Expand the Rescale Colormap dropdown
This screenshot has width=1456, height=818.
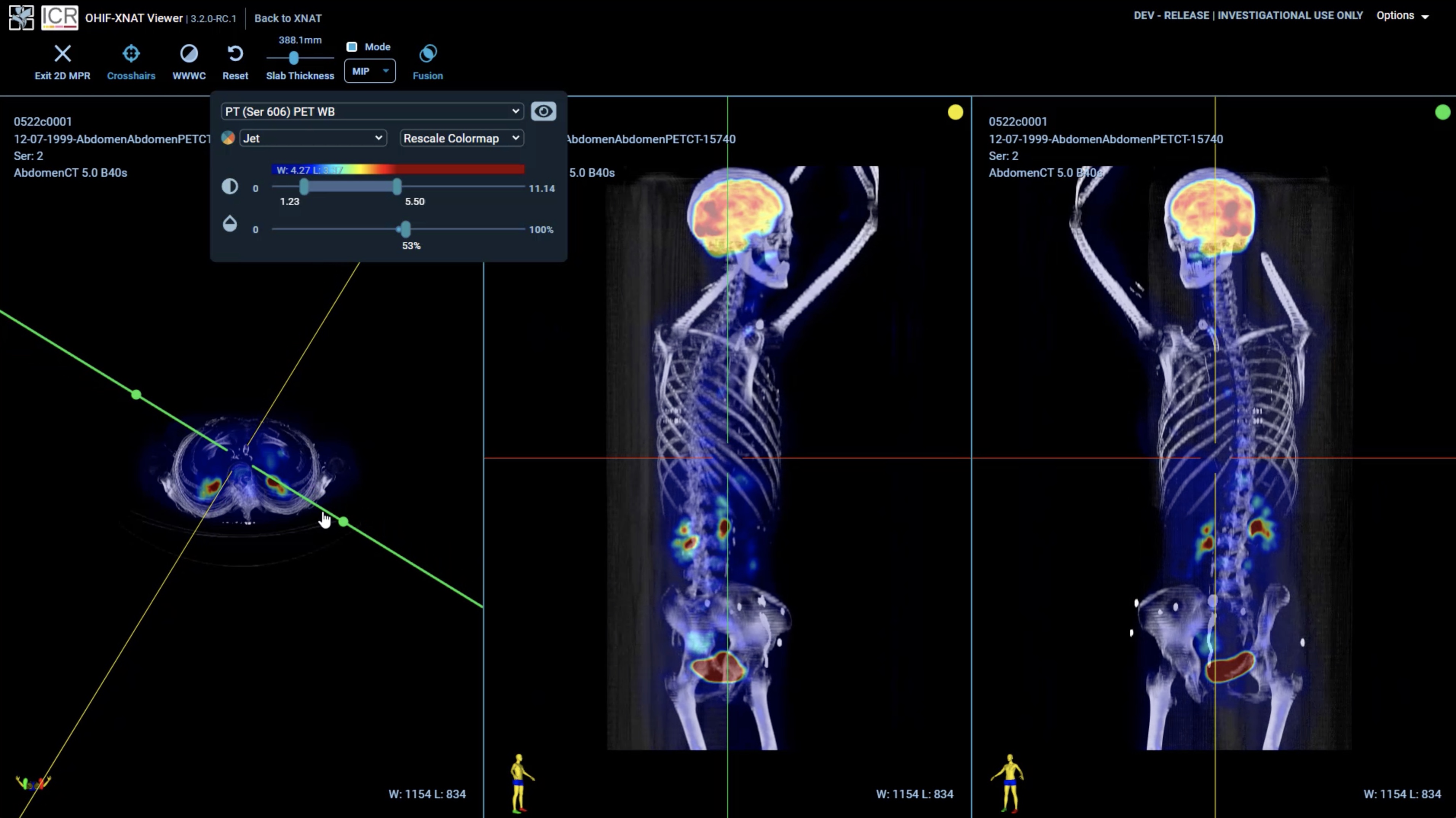461,138
